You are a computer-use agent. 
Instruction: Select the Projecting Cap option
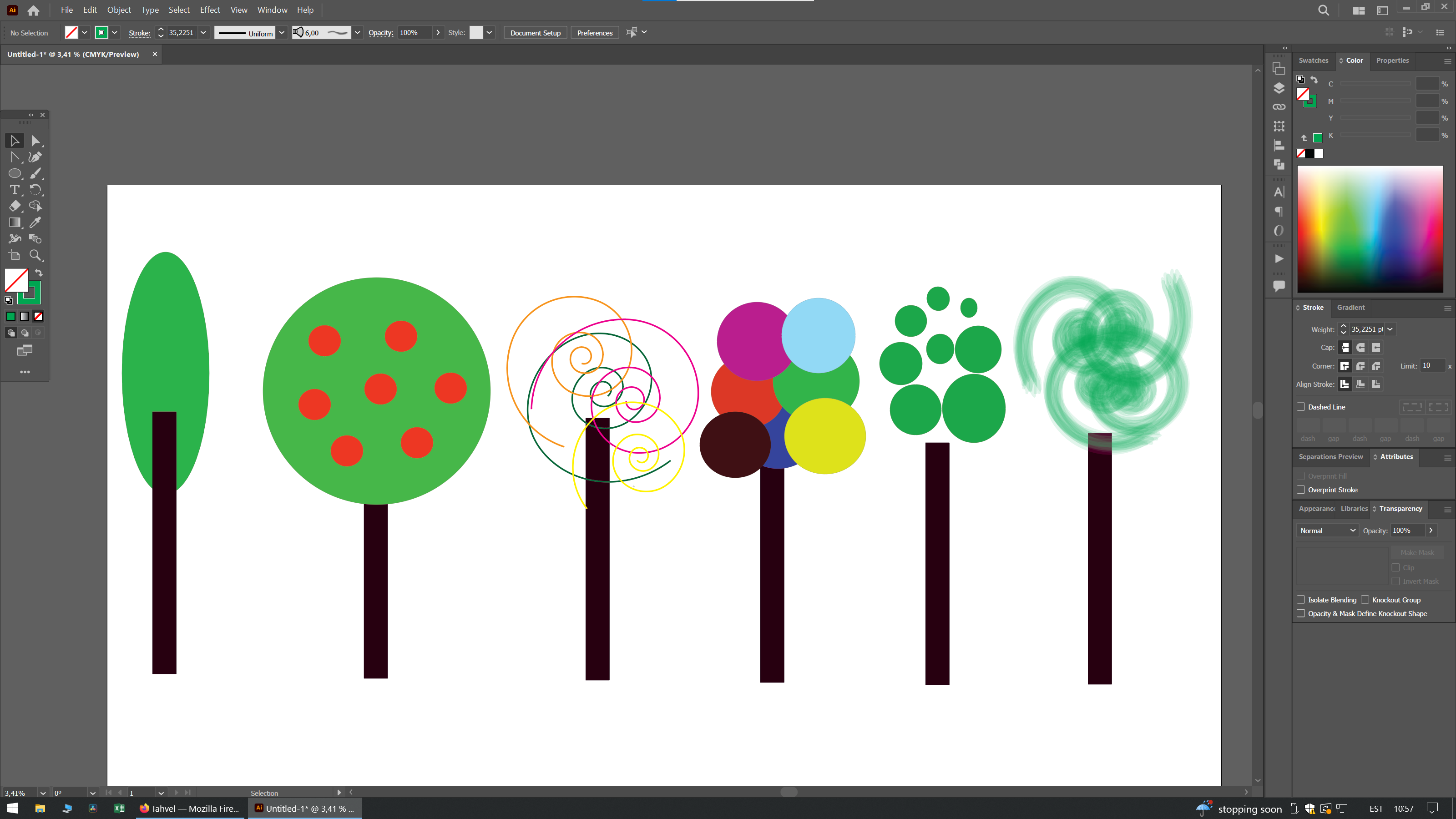coord(1376,348)
